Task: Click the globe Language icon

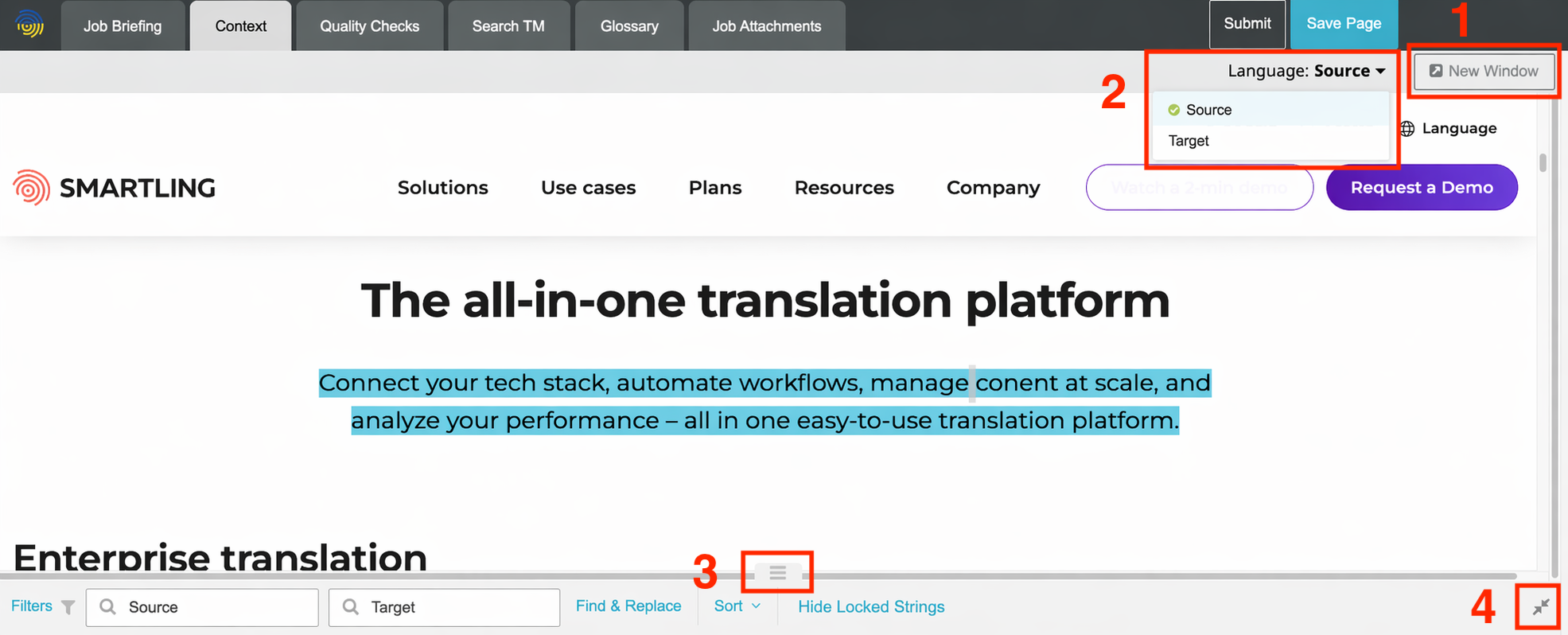Action: tap(1407, 129)
